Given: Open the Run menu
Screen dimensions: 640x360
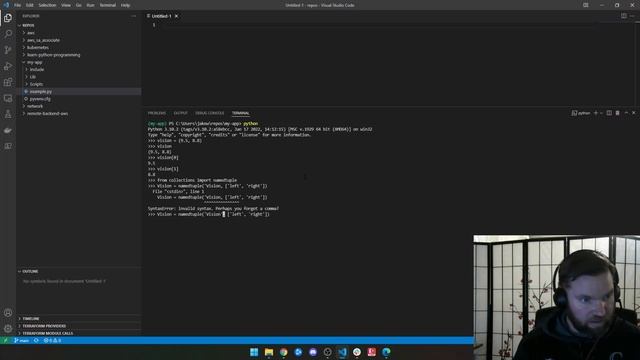Looking at the screenshot, I should point(90,5).
